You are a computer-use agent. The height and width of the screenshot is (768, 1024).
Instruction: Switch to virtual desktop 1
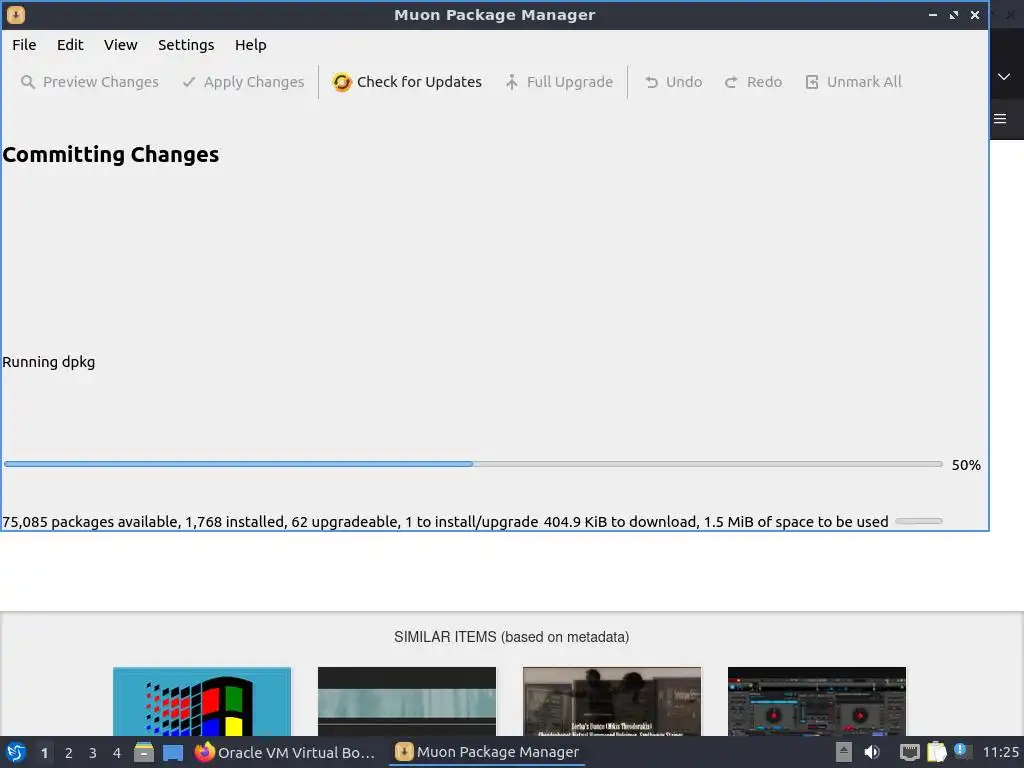click(x=44, y=753)
